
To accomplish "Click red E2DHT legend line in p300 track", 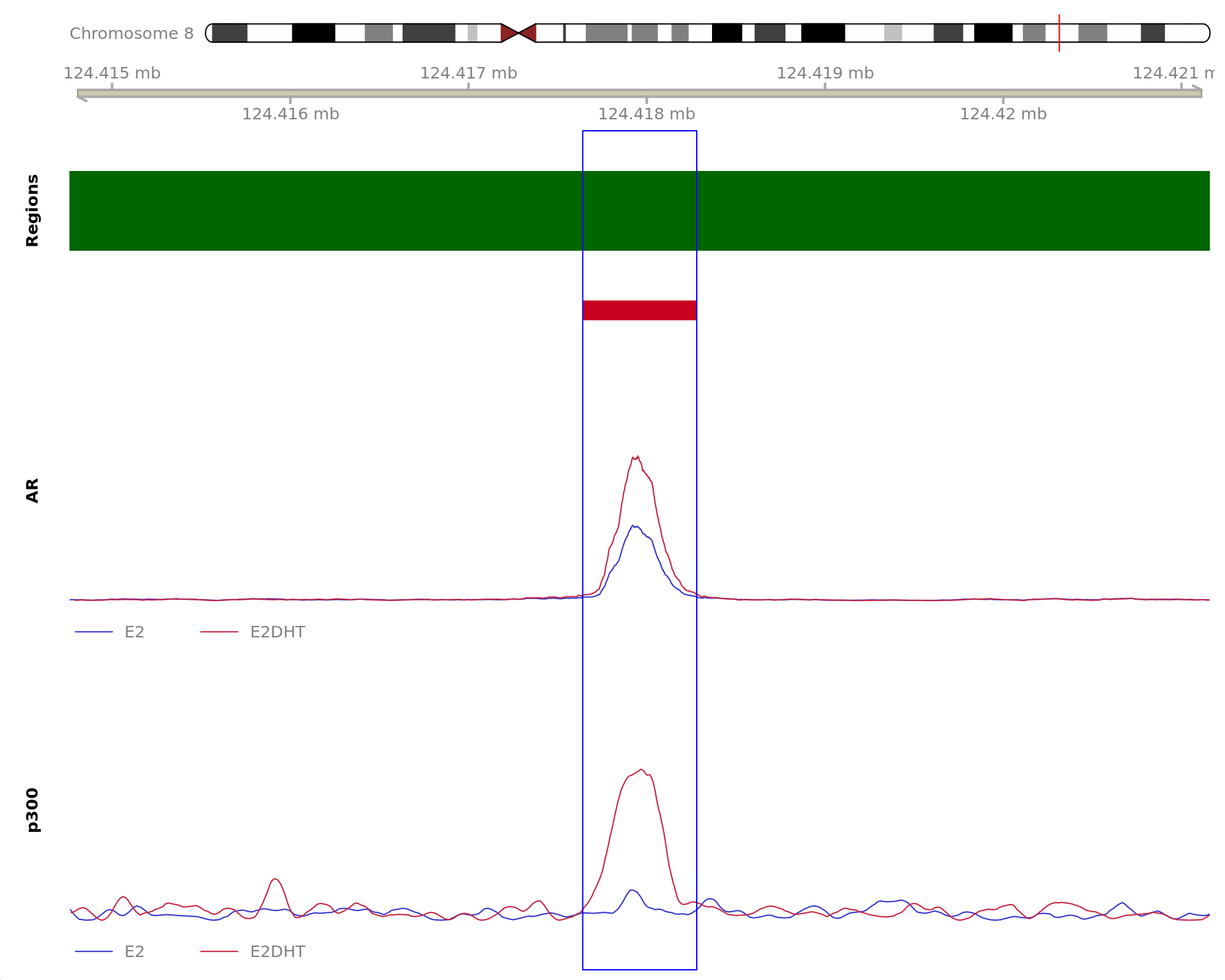I will click(x=219, y=951).
